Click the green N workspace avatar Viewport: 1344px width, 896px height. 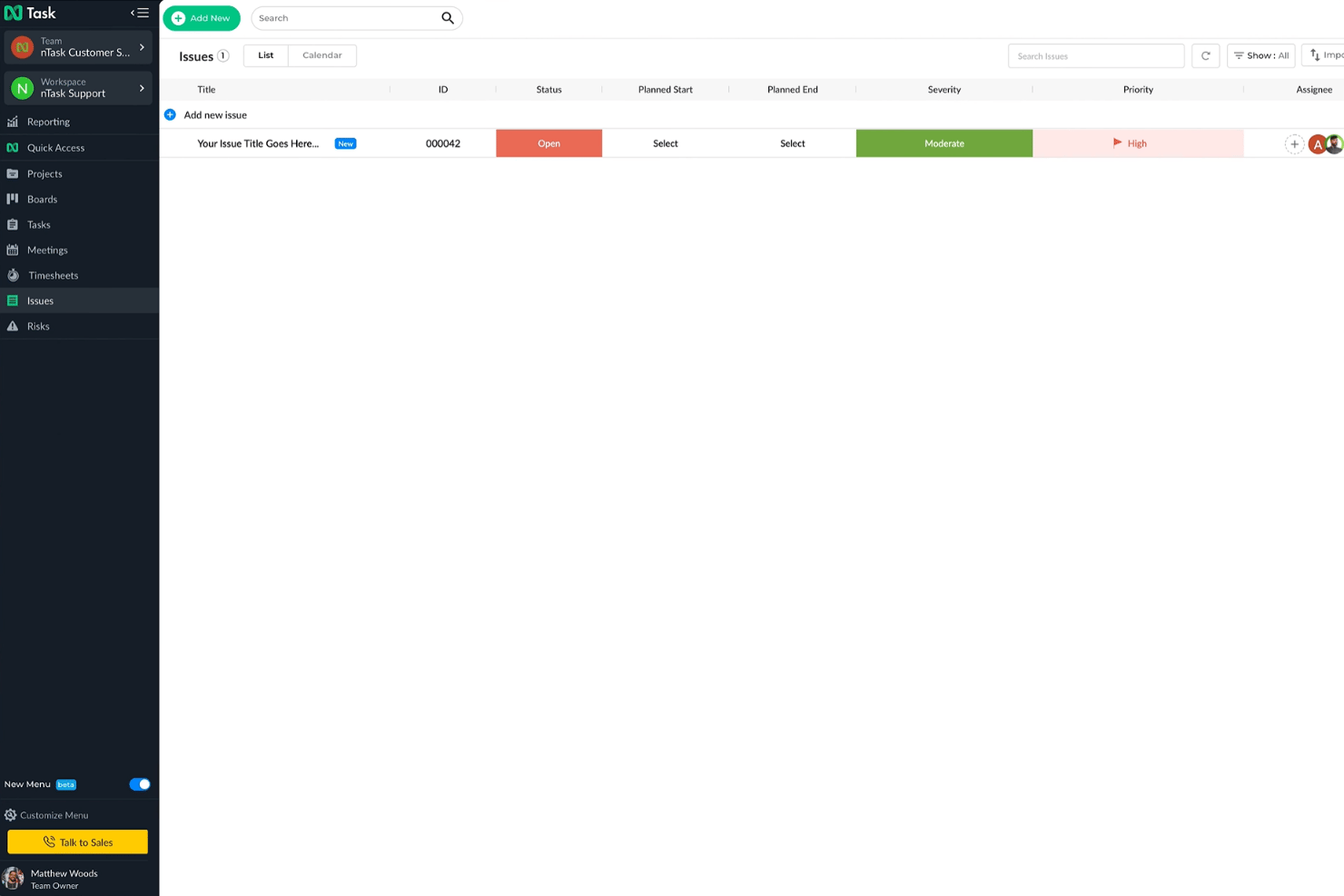click(22, 88)
